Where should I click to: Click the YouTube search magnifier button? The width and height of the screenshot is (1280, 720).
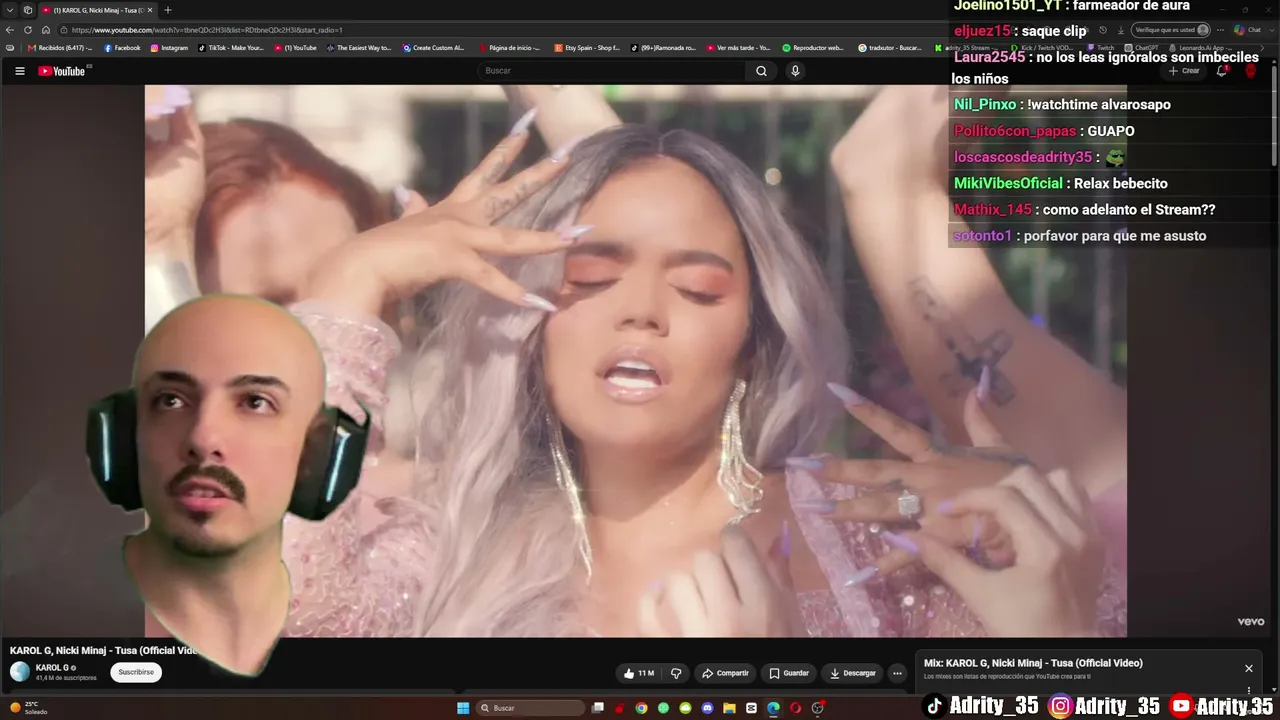point(761,71)
